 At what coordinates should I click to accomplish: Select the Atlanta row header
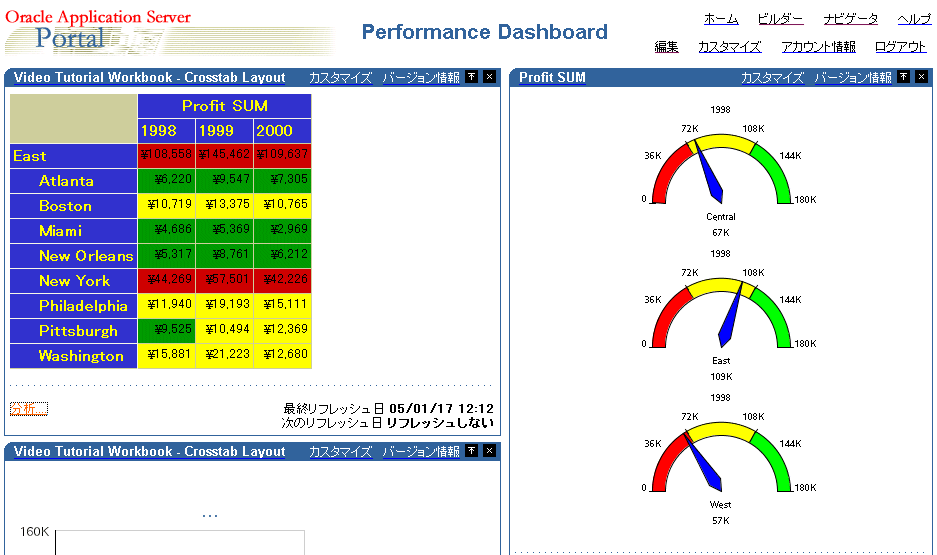coord(74,181)
